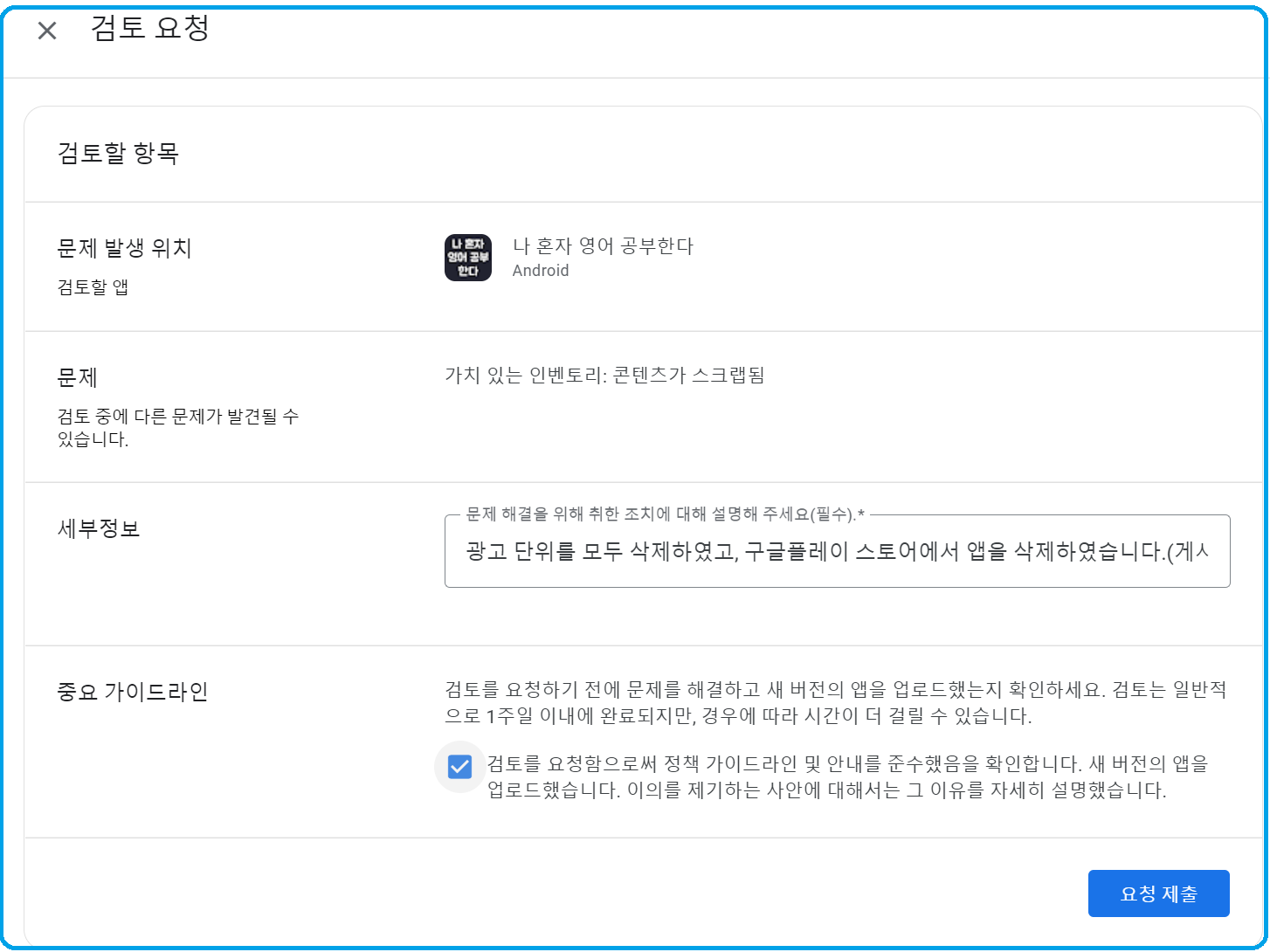Click the 검토할 앱 sublabel
Viewport: 1270px width, 952px height.
(93, 287)
